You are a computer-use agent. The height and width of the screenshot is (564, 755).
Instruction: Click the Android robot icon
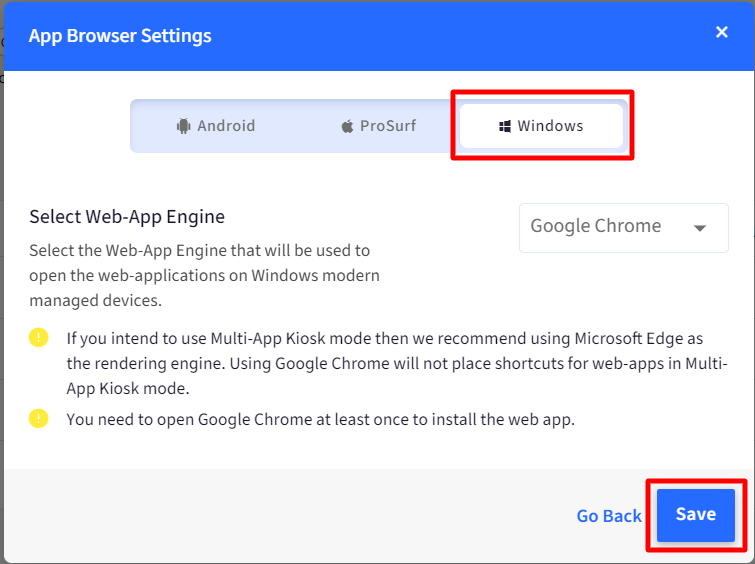(183, 126)
